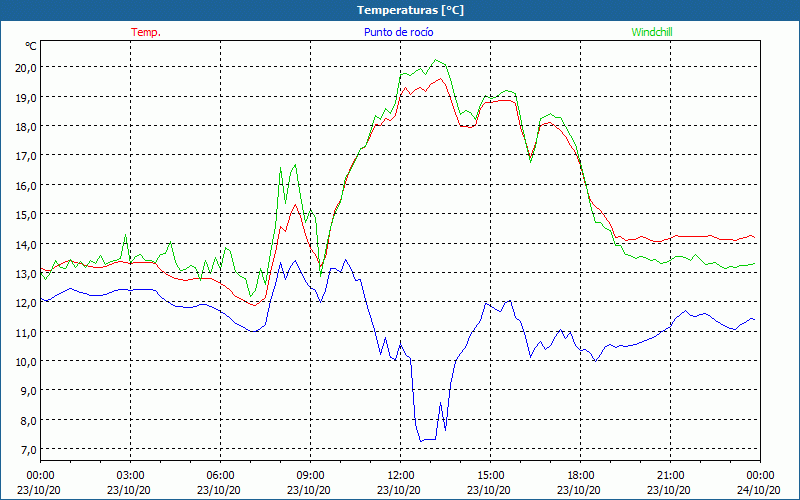Click the "7,0" y-axis value
Screen dimensions: 800x500
(x=28, y=449)
